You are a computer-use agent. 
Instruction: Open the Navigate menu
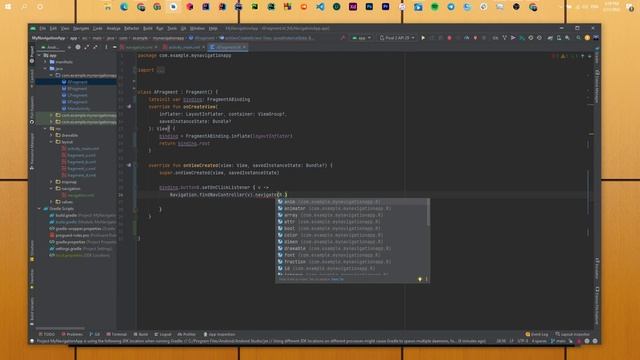[81, 29]
